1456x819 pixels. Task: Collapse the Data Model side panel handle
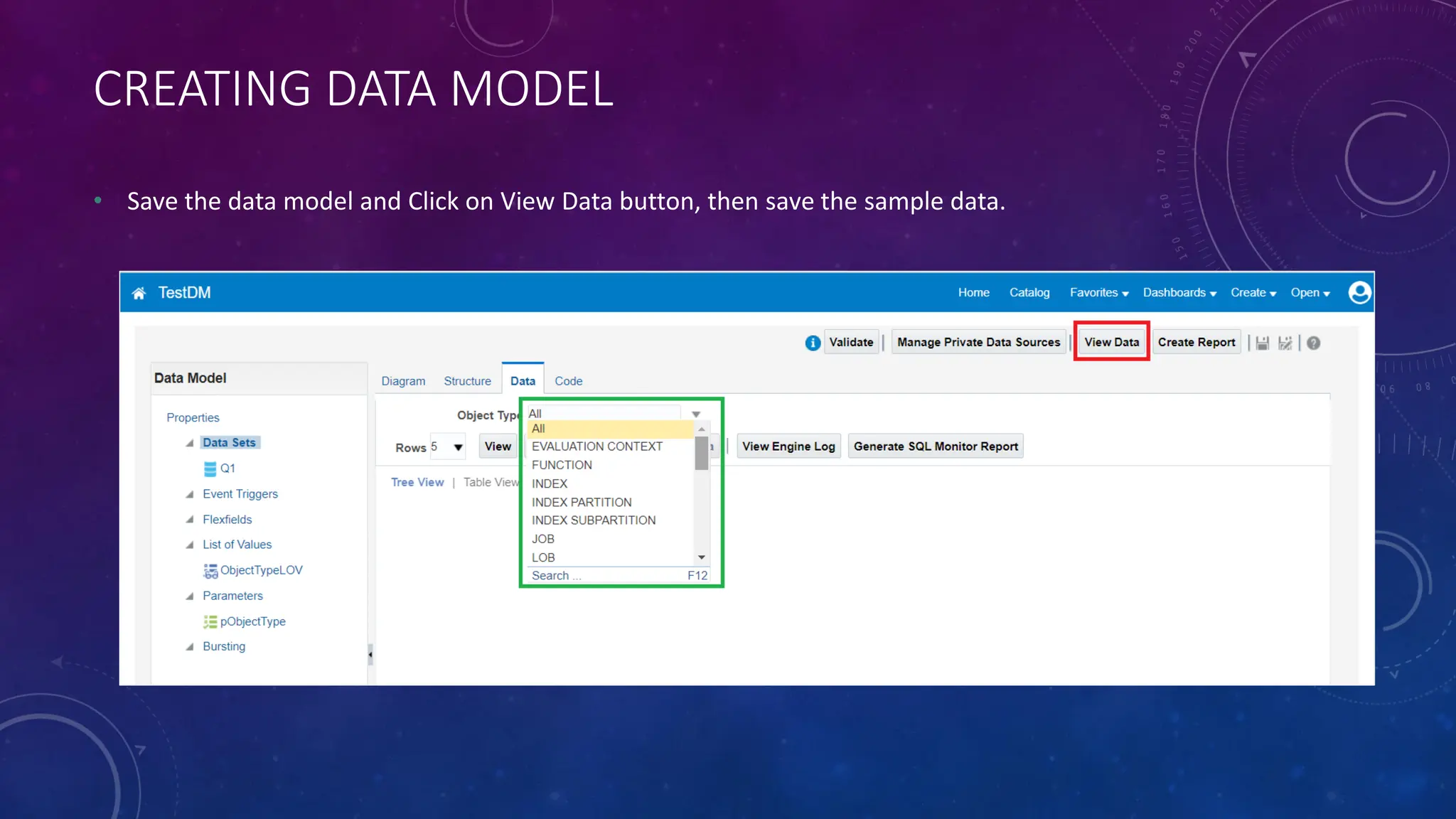[370, 654]
